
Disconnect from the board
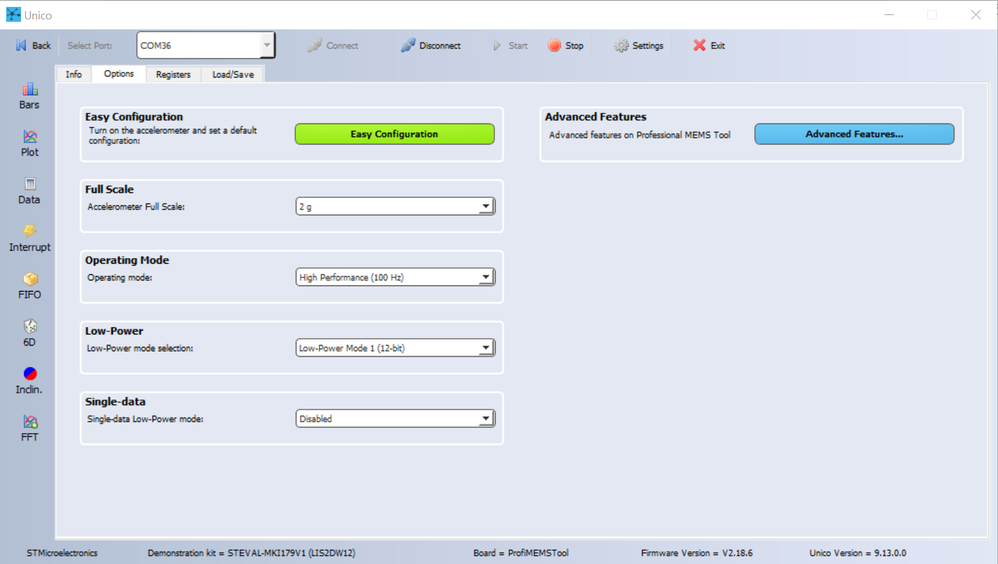coord(430,45)
